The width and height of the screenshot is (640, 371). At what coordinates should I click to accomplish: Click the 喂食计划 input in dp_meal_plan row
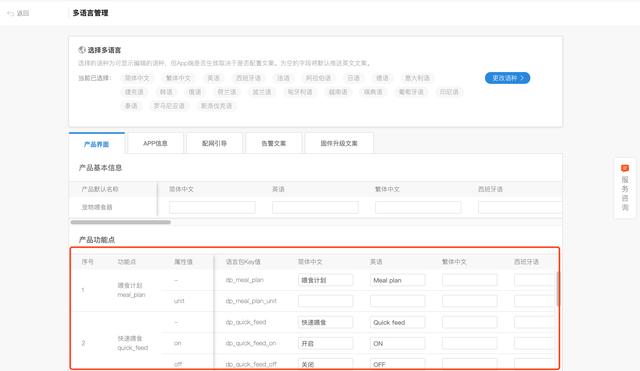(325, 280)
